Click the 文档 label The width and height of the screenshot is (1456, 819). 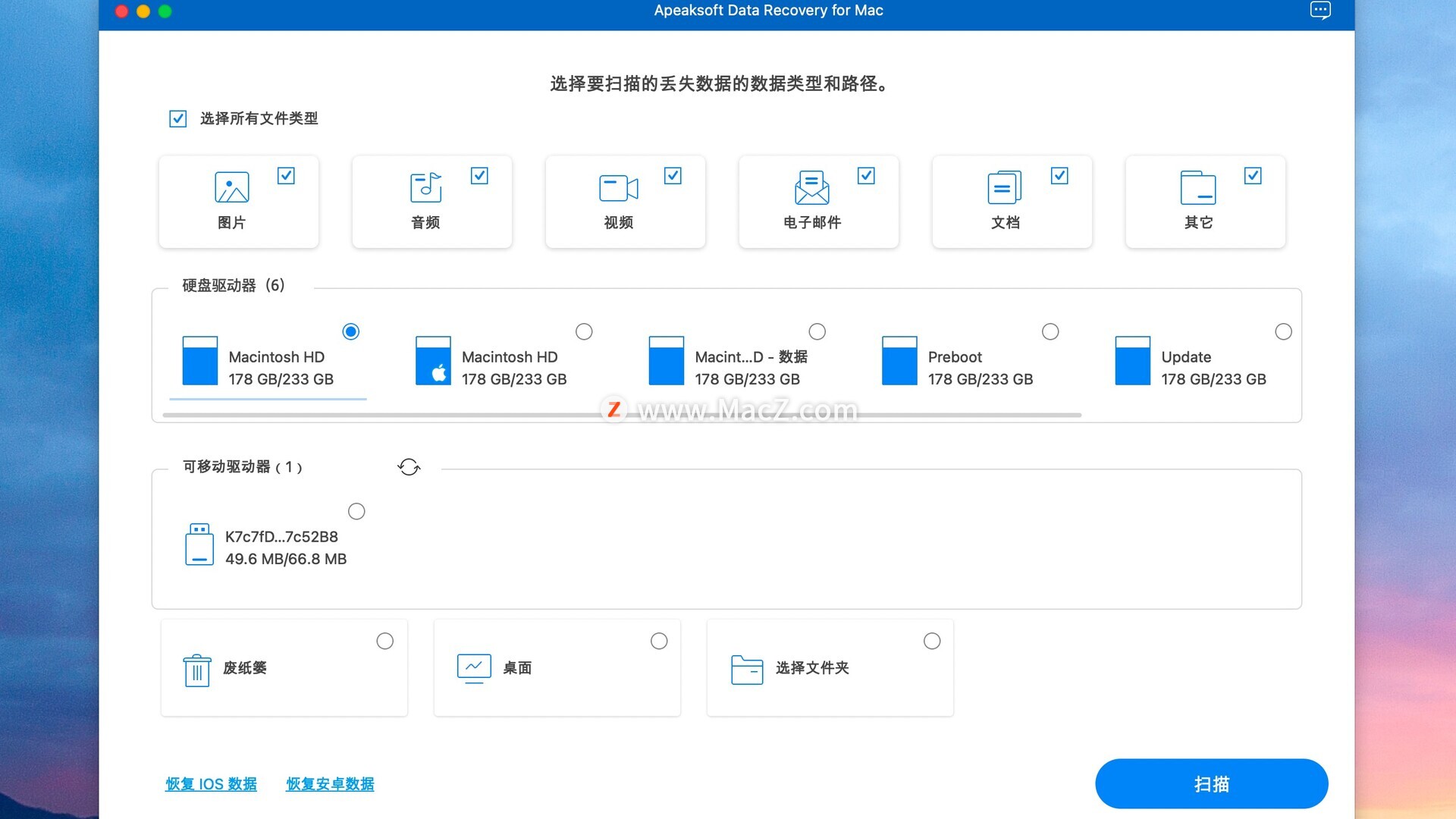[1006, 223]
